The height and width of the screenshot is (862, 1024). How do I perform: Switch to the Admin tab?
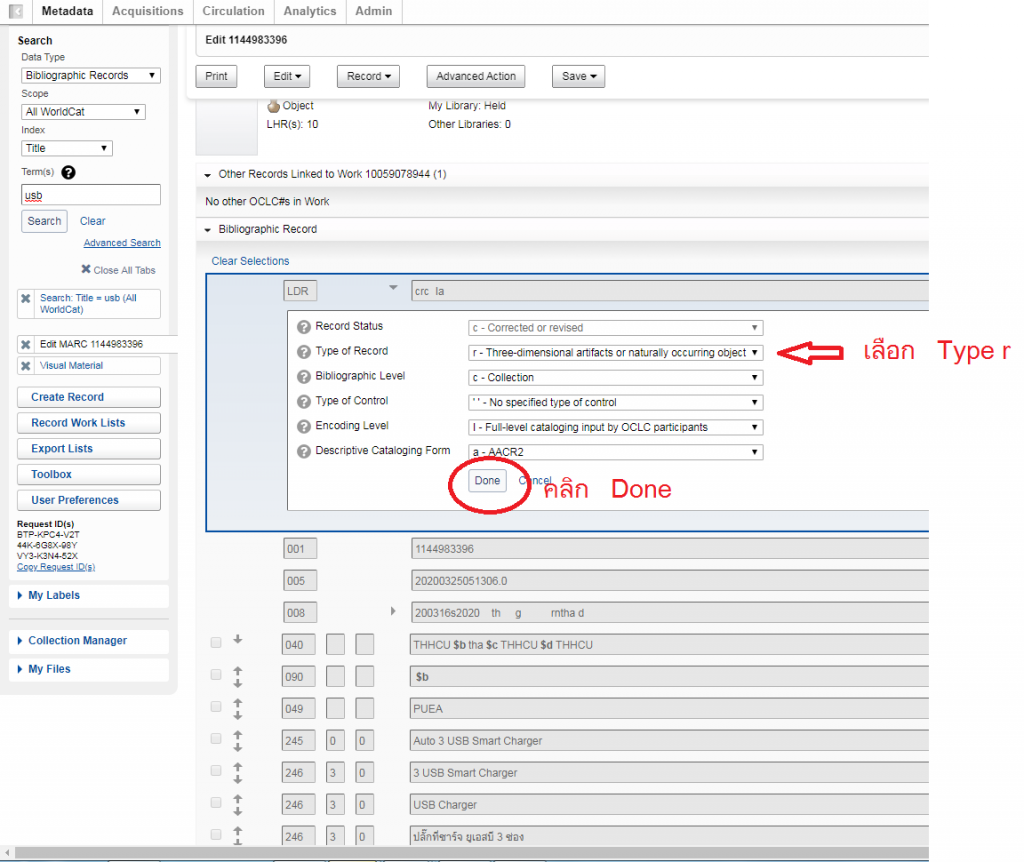pyautogui.click(x=374, y=11)
